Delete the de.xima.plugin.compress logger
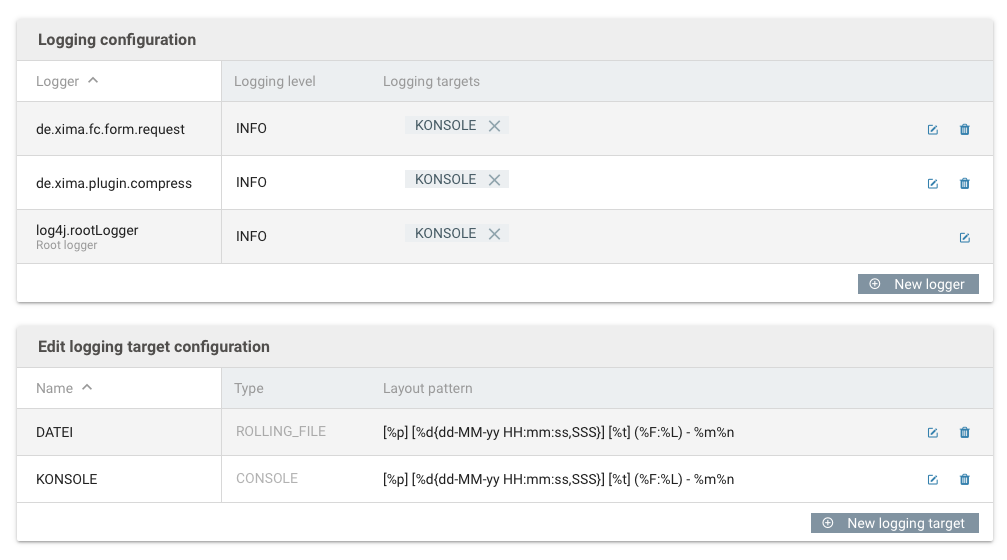 tap(965, 184)
